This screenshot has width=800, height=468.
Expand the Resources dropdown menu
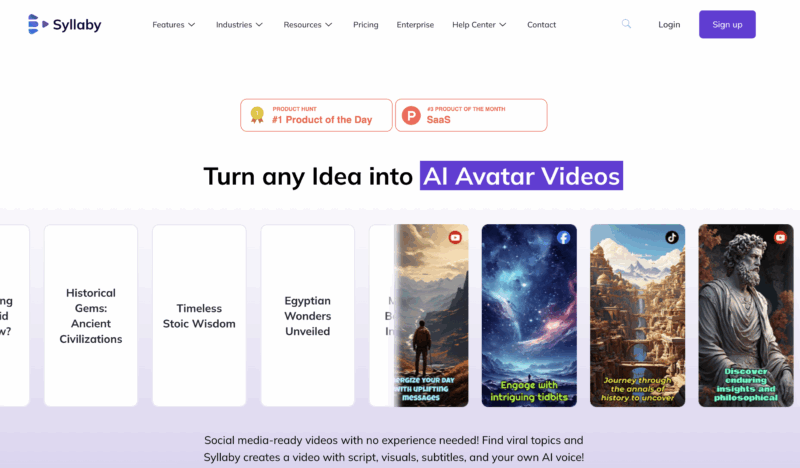tap(308, 24)
